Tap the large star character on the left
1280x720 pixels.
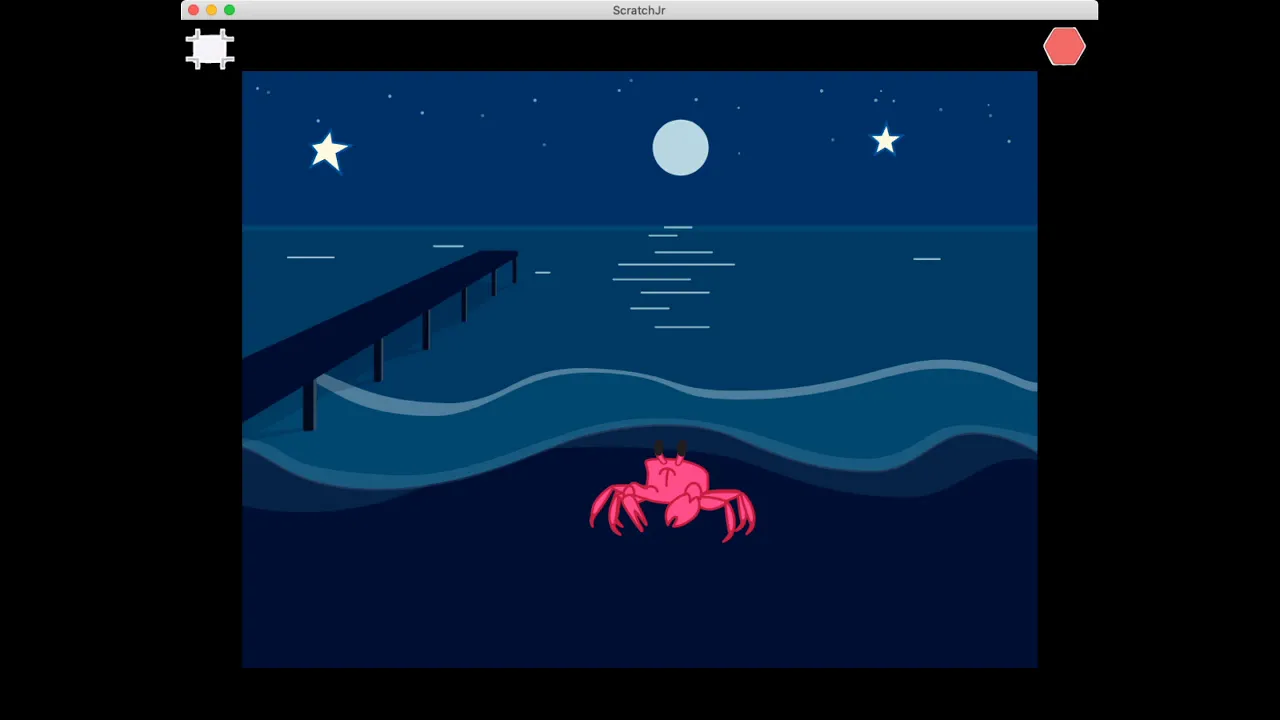coord(328,151)
